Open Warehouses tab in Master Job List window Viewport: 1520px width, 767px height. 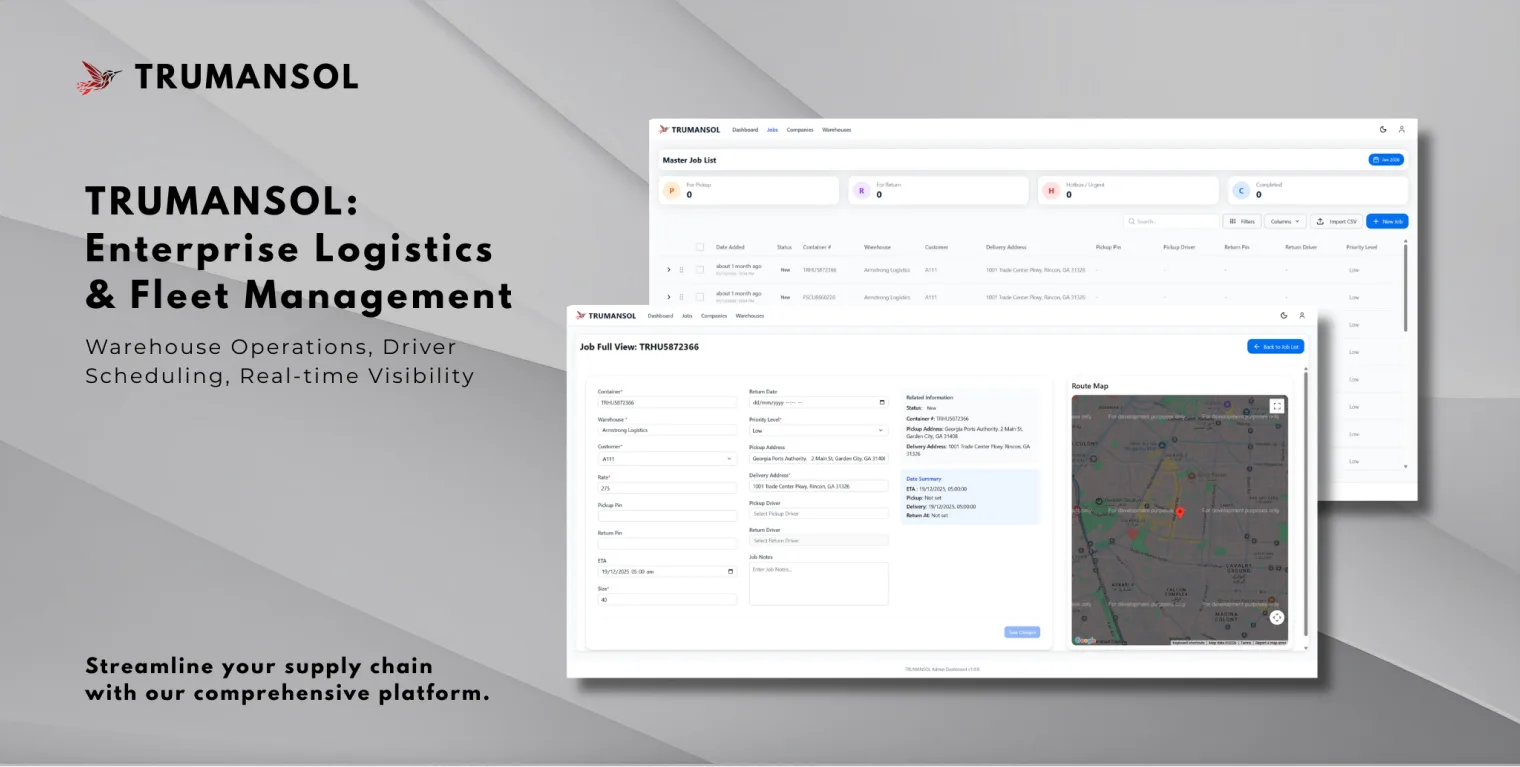click(837, 130)
